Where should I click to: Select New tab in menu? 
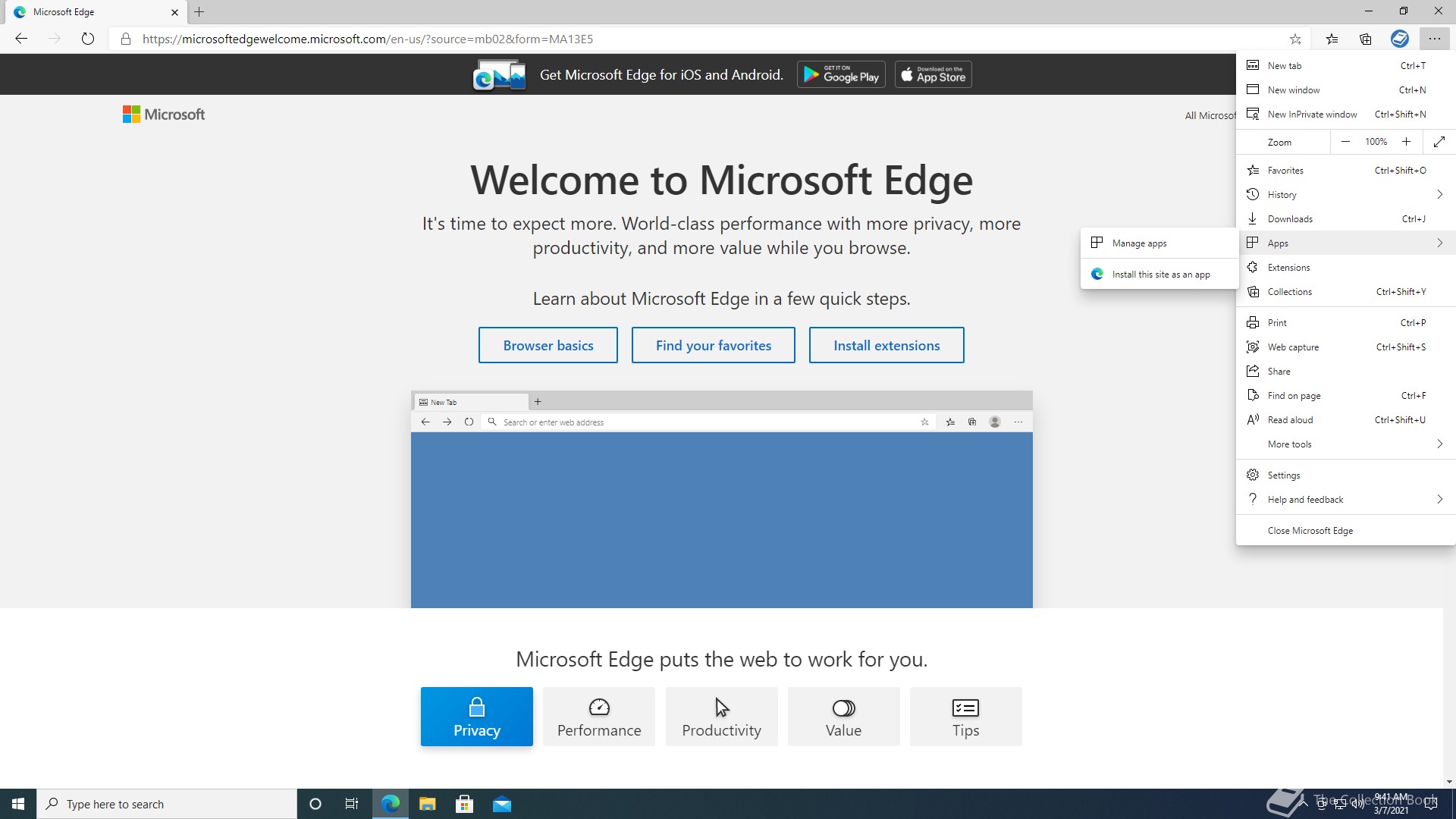tap(1346, 66)
